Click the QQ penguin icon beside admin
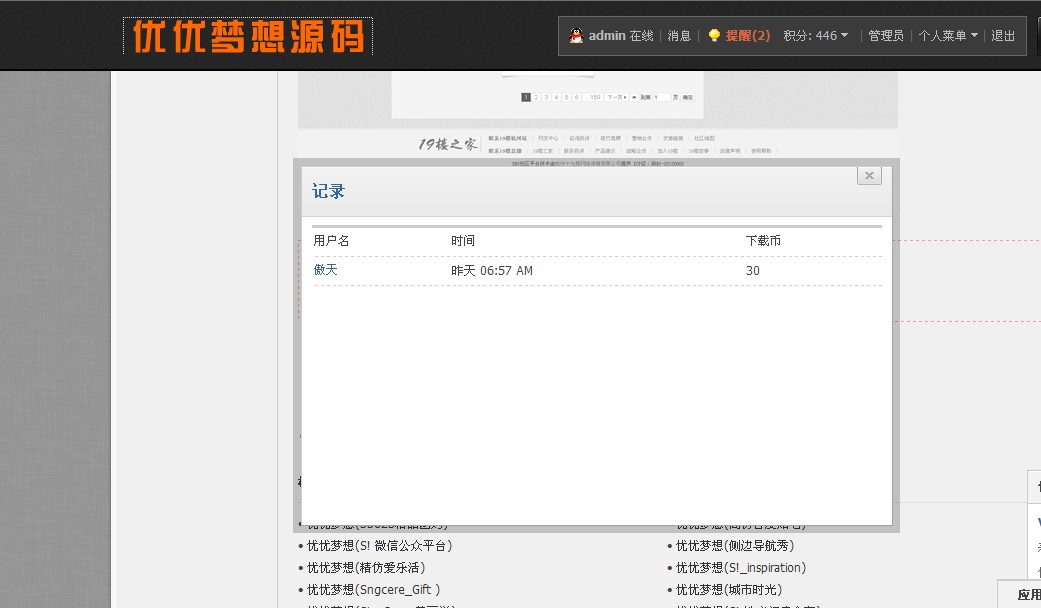This screenshot has width=1041, height=608. tap(576, 36)
